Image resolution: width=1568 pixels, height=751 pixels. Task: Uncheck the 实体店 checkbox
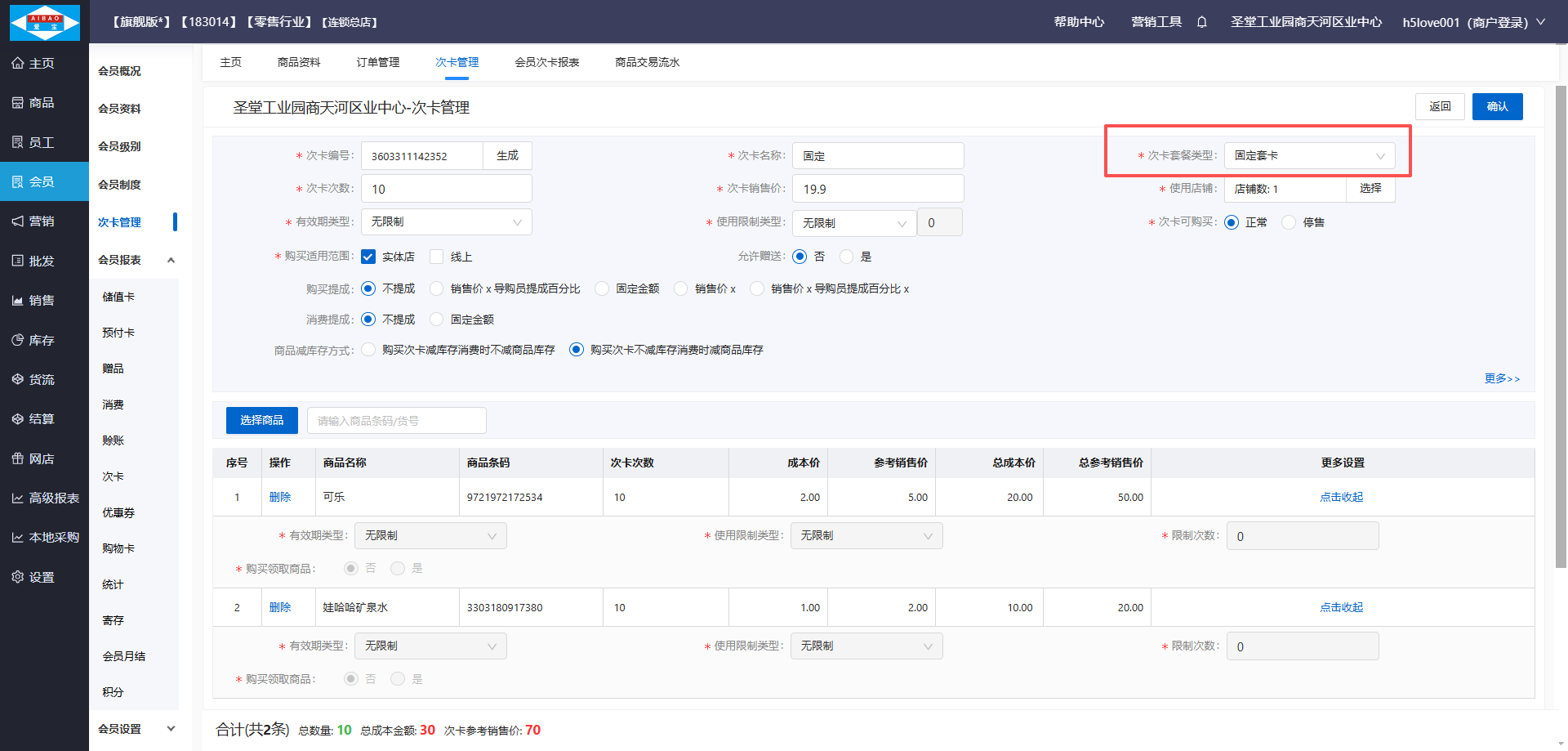pos(368,257)
